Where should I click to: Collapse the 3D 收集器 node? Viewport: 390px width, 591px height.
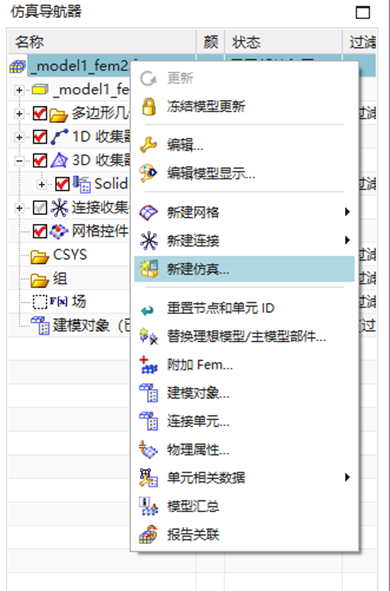pyautogui.click(x=19, y=161)
